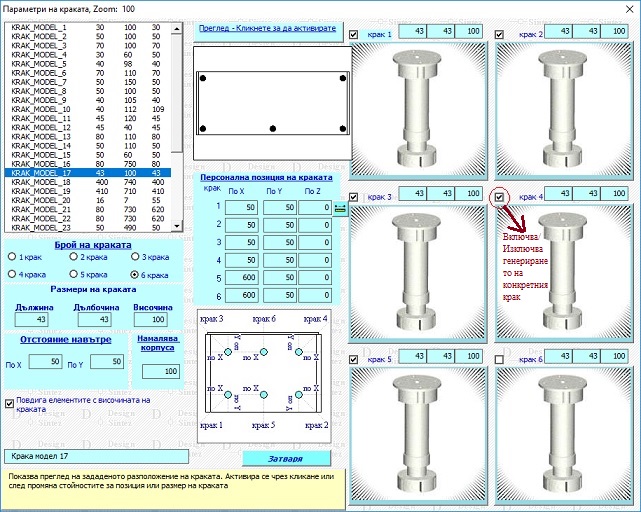Click the Височина input field
Screen dimensions: 641x512
tap(151, 319)
